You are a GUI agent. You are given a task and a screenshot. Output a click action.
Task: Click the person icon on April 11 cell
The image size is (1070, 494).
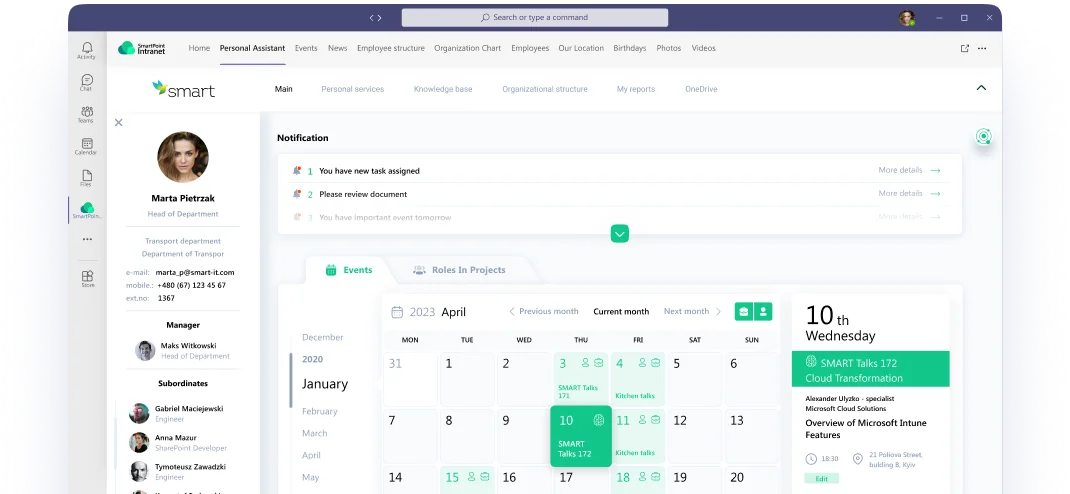(642, 420)
